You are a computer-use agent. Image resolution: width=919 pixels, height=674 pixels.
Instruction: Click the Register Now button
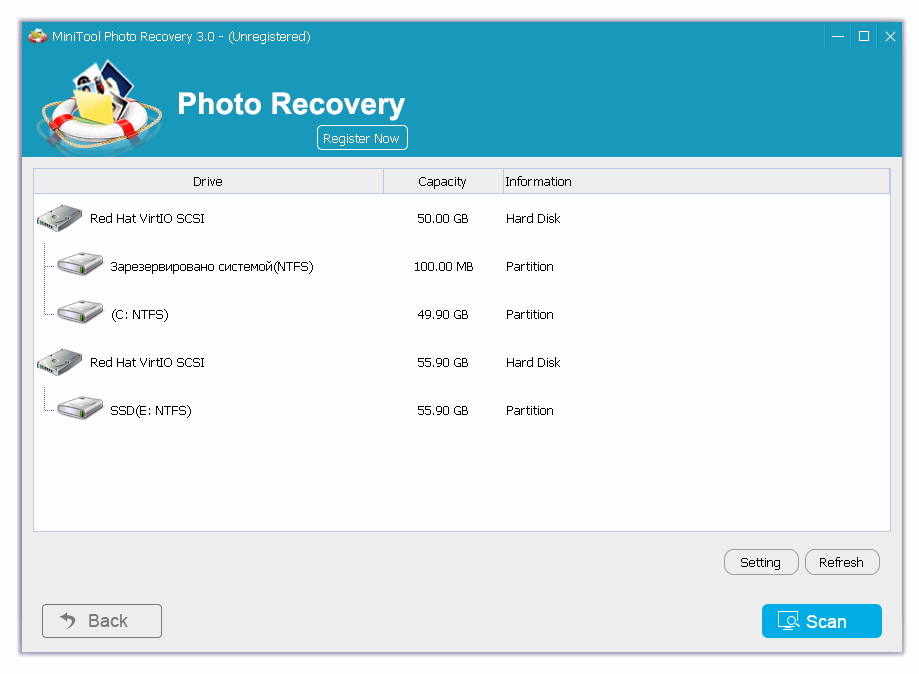click(x=362, y=138)
